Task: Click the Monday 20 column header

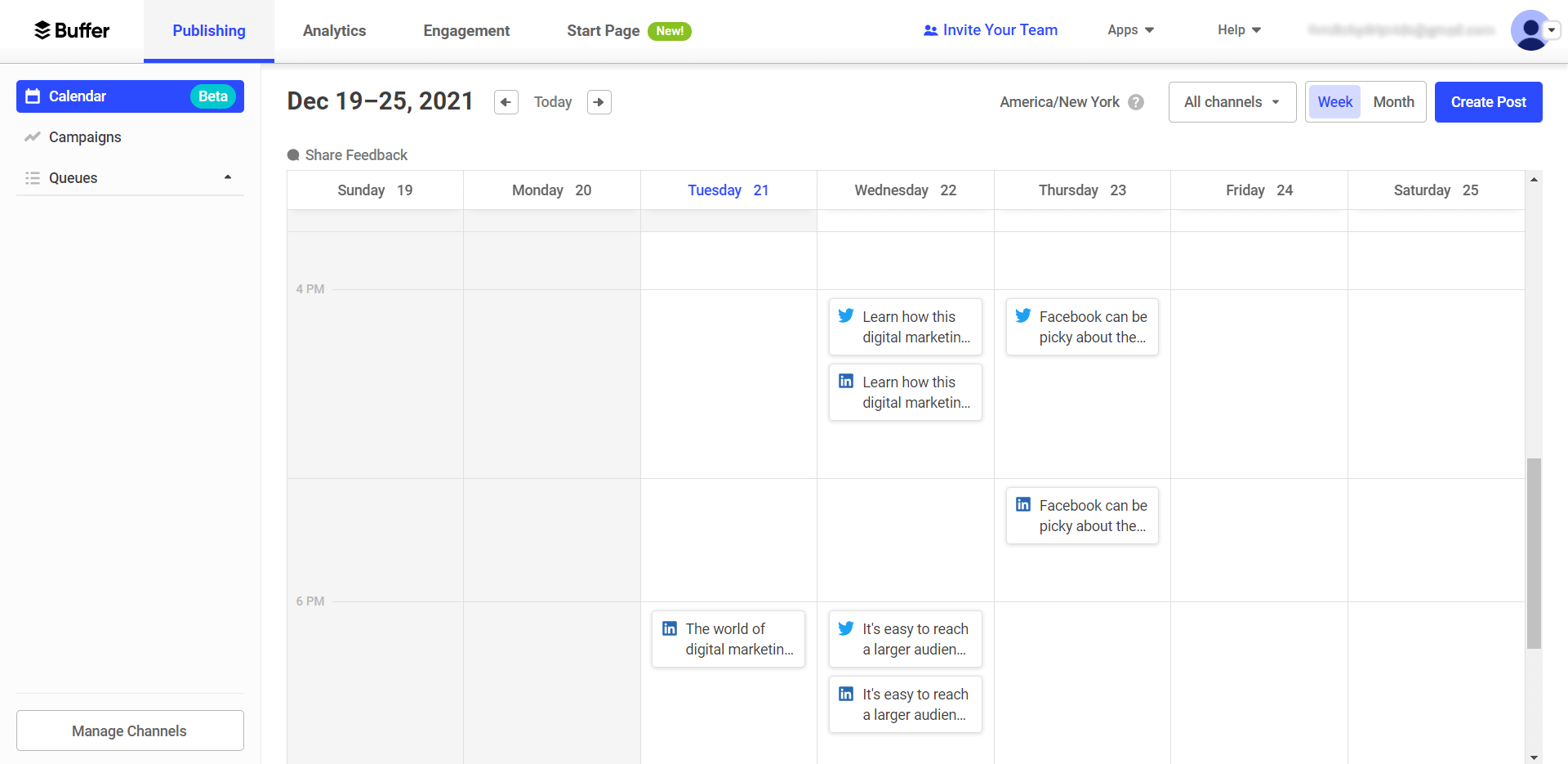Action: click(x=552, y=190)
